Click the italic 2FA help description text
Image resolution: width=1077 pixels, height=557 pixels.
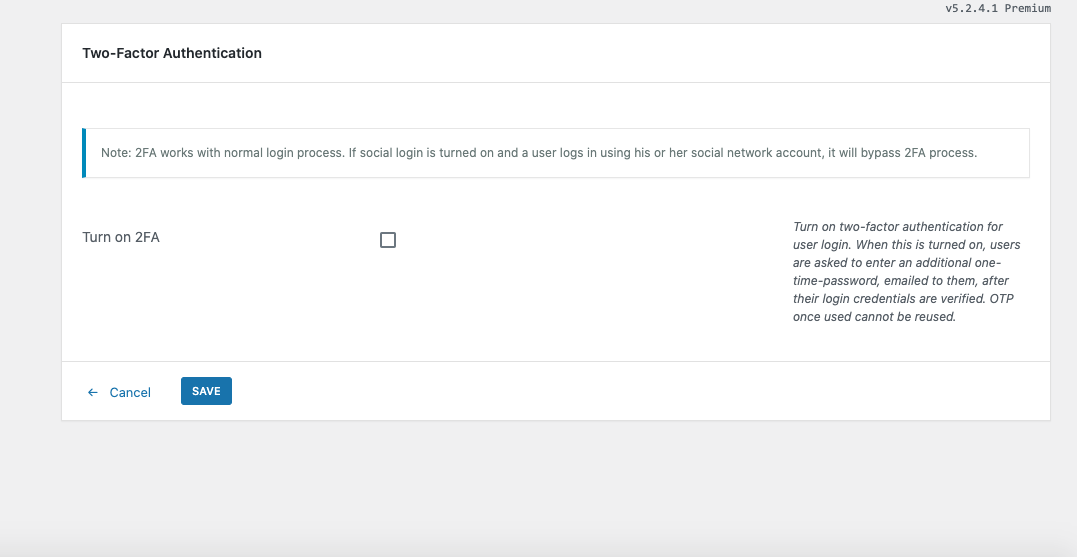(906, 272)
